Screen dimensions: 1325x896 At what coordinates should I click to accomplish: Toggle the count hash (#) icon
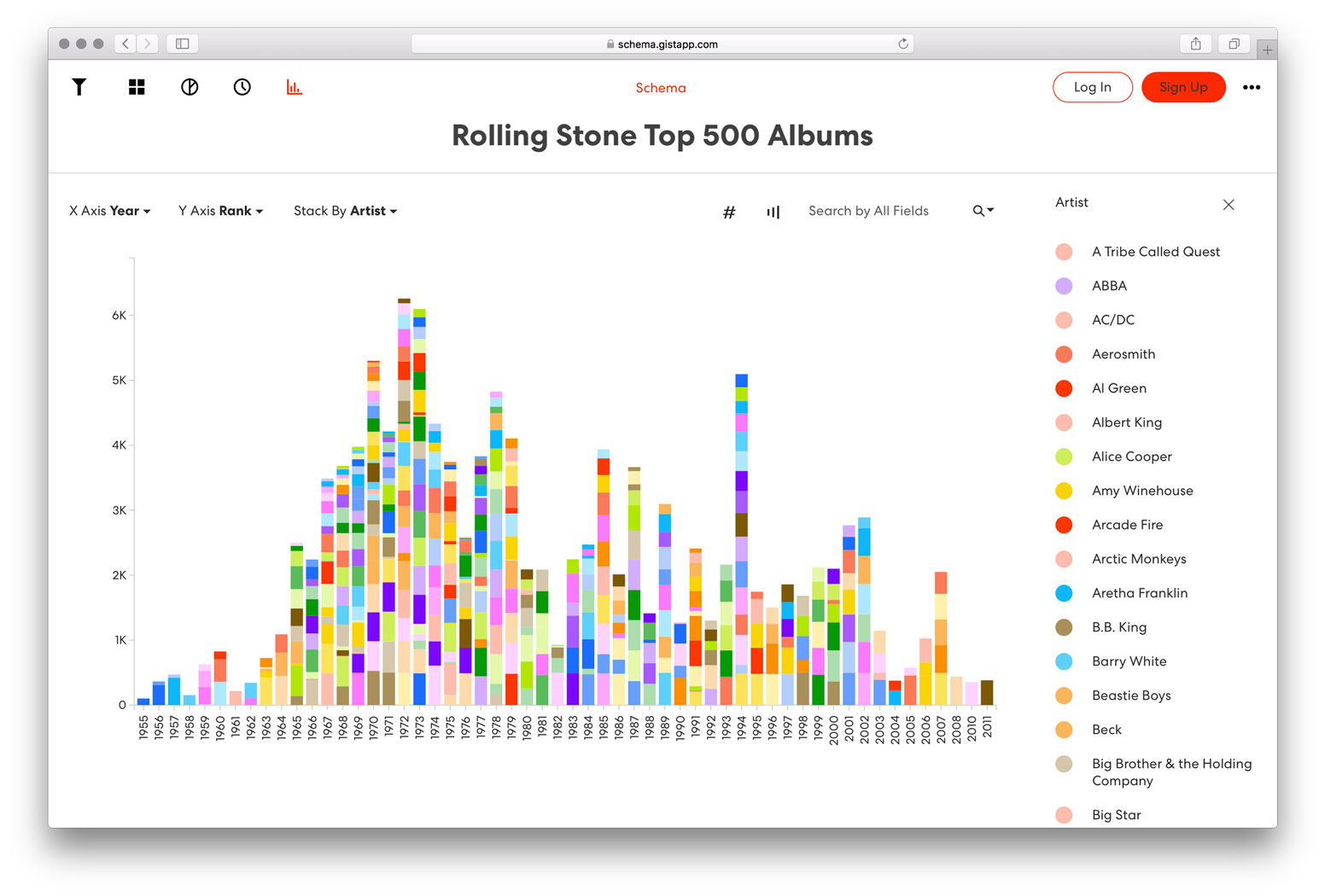729,212
